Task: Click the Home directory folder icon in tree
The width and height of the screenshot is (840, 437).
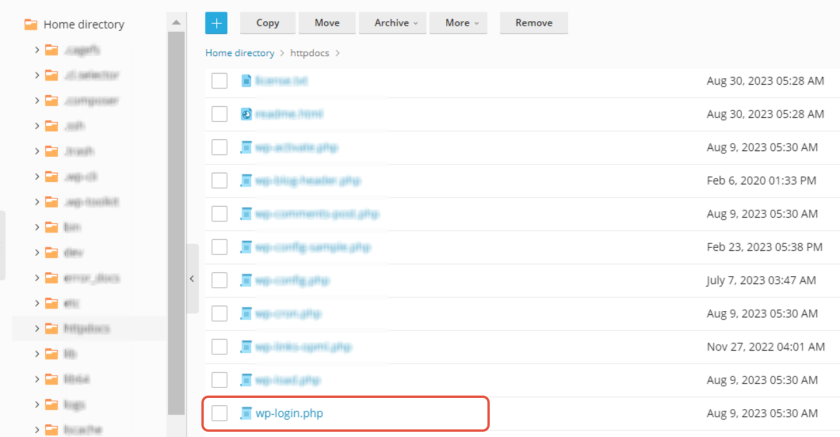Action: click(31, 25)
